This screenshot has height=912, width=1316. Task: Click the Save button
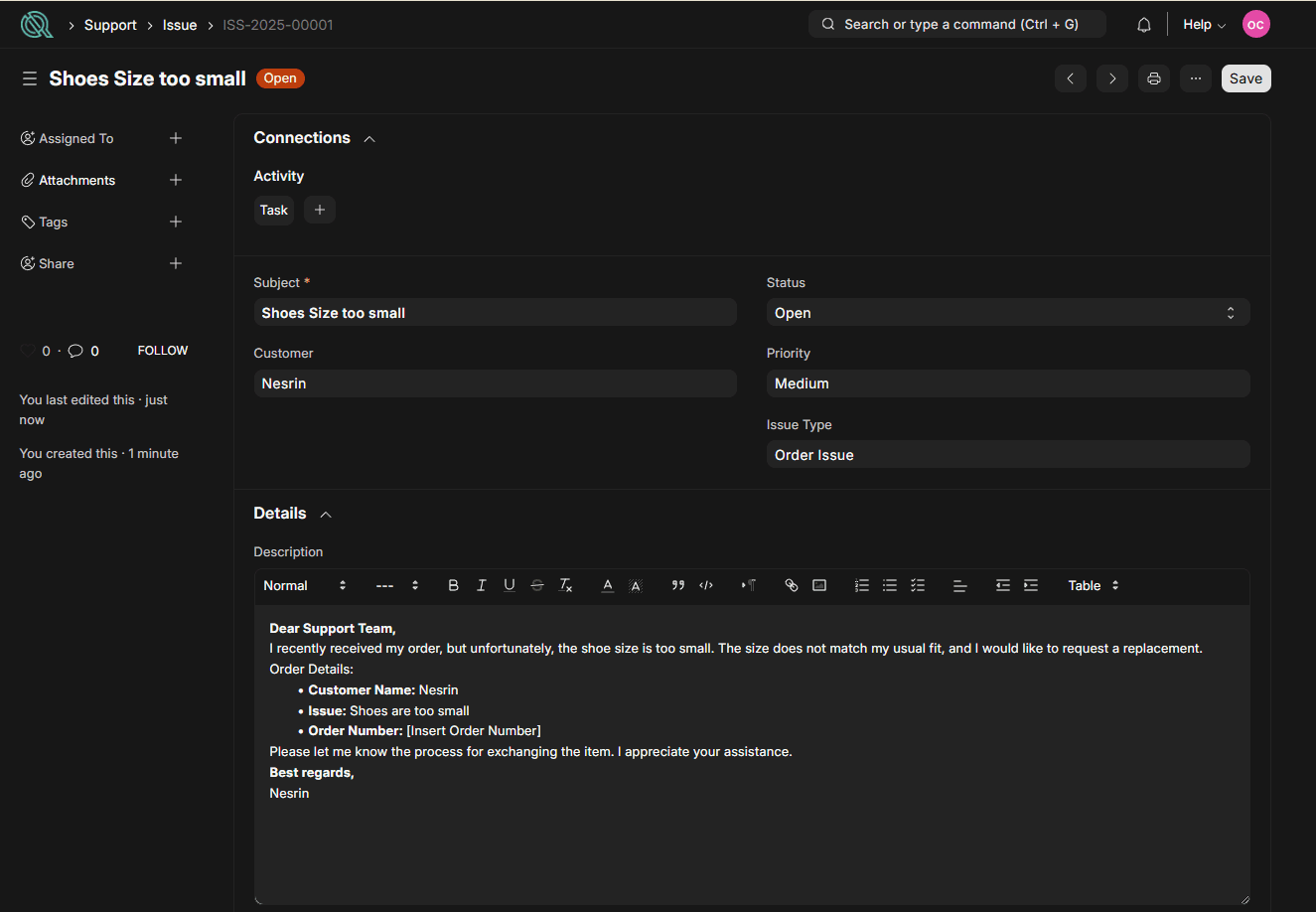[x=1245, y=78]
